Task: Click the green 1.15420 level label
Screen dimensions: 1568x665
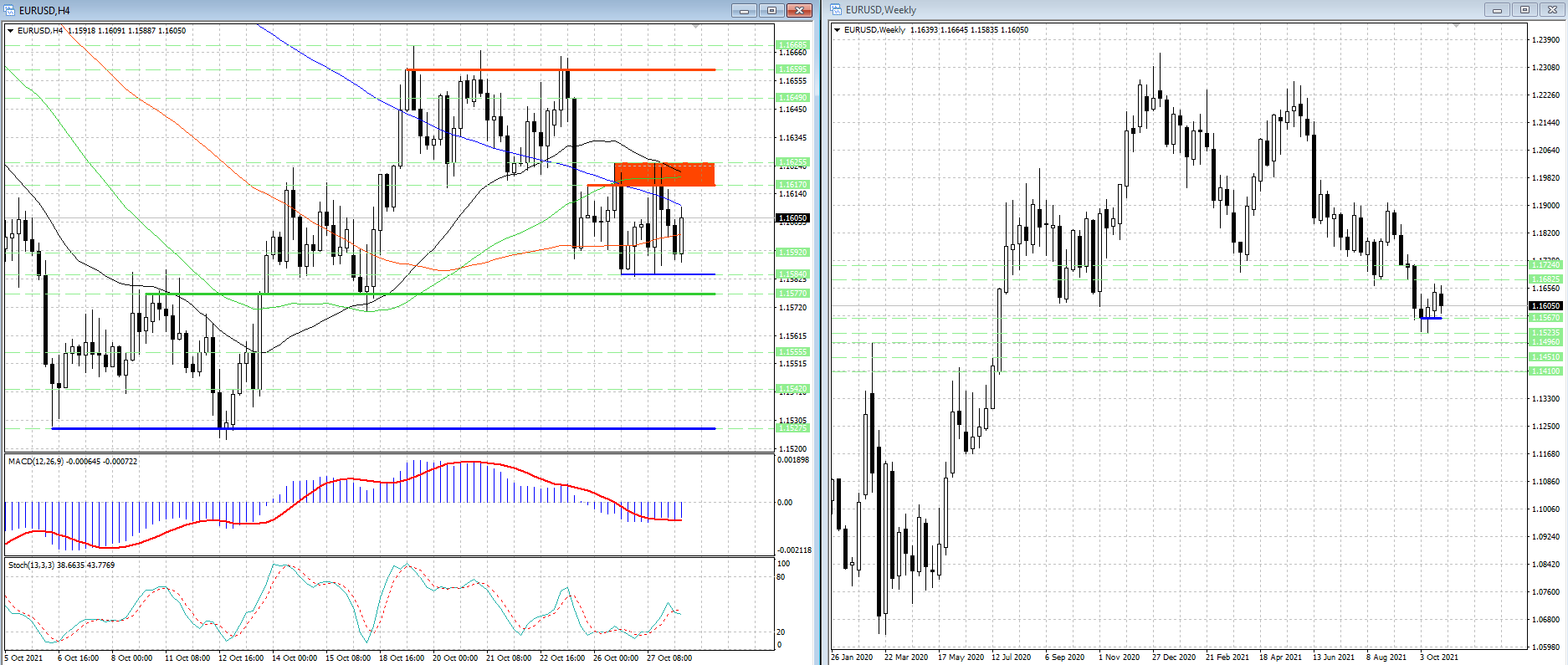Action: click(792, 388)
